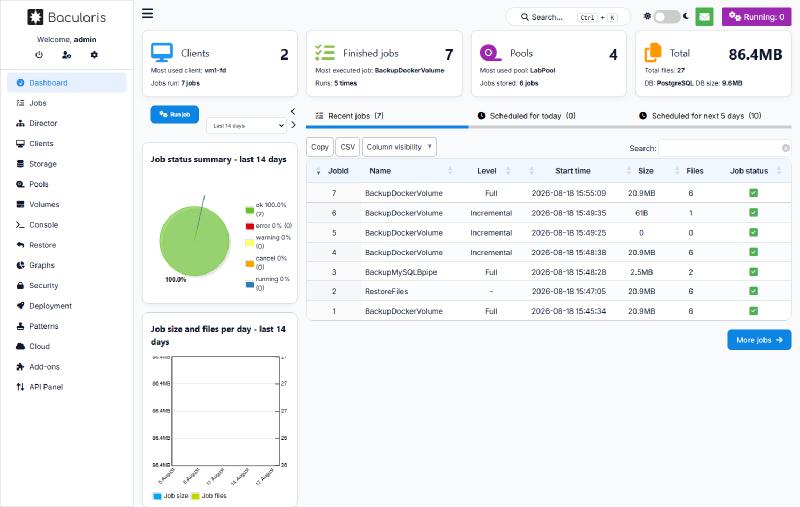Click the table Search input field
The height and width of the screenshot is (507, 800).
coord(724,148)
